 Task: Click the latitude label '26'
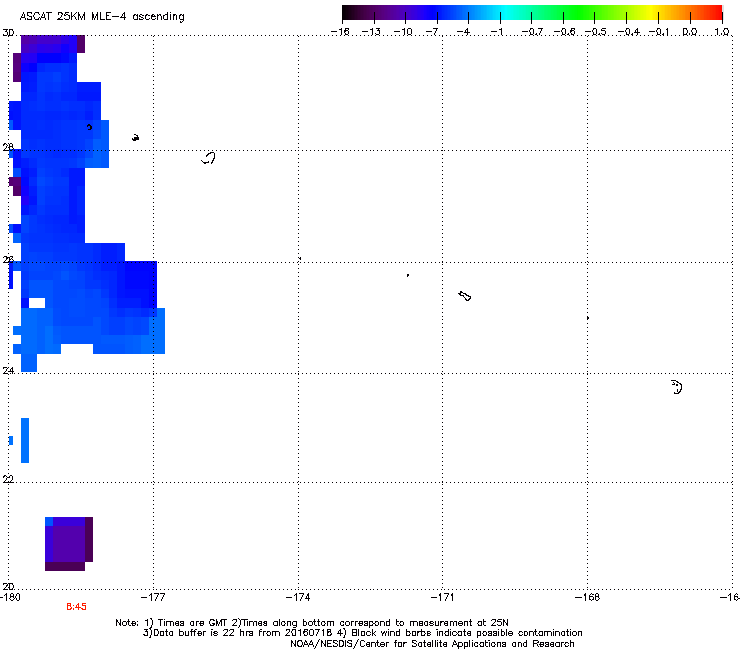pos(8,260)
